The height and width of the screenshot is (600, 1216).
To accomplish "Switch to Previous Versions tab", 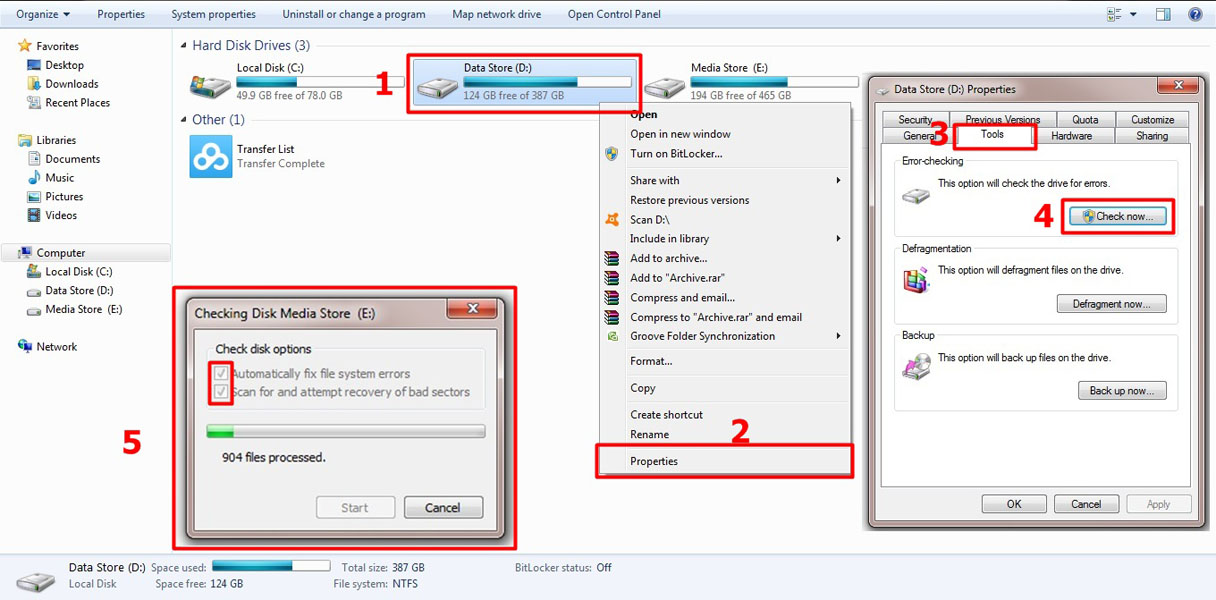I will click(x=1002, y=119).
